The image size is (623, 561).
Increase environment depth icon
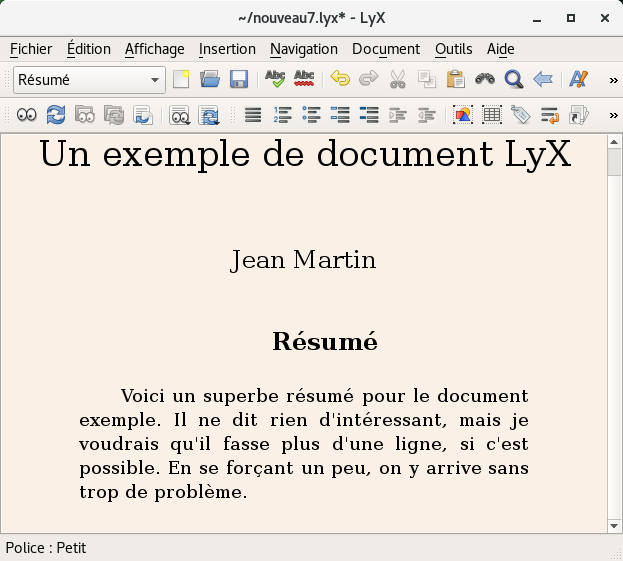[x=398, y=115]
